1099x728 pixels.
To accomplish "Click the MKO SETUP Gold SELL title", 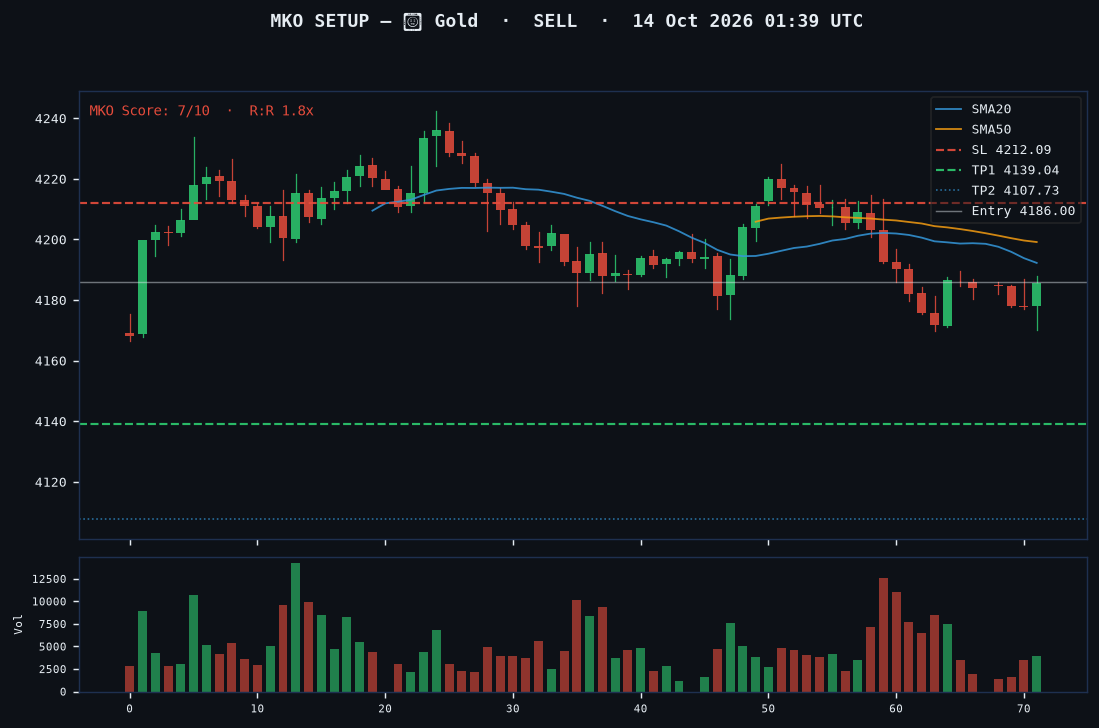I will (x=566, y=21).
